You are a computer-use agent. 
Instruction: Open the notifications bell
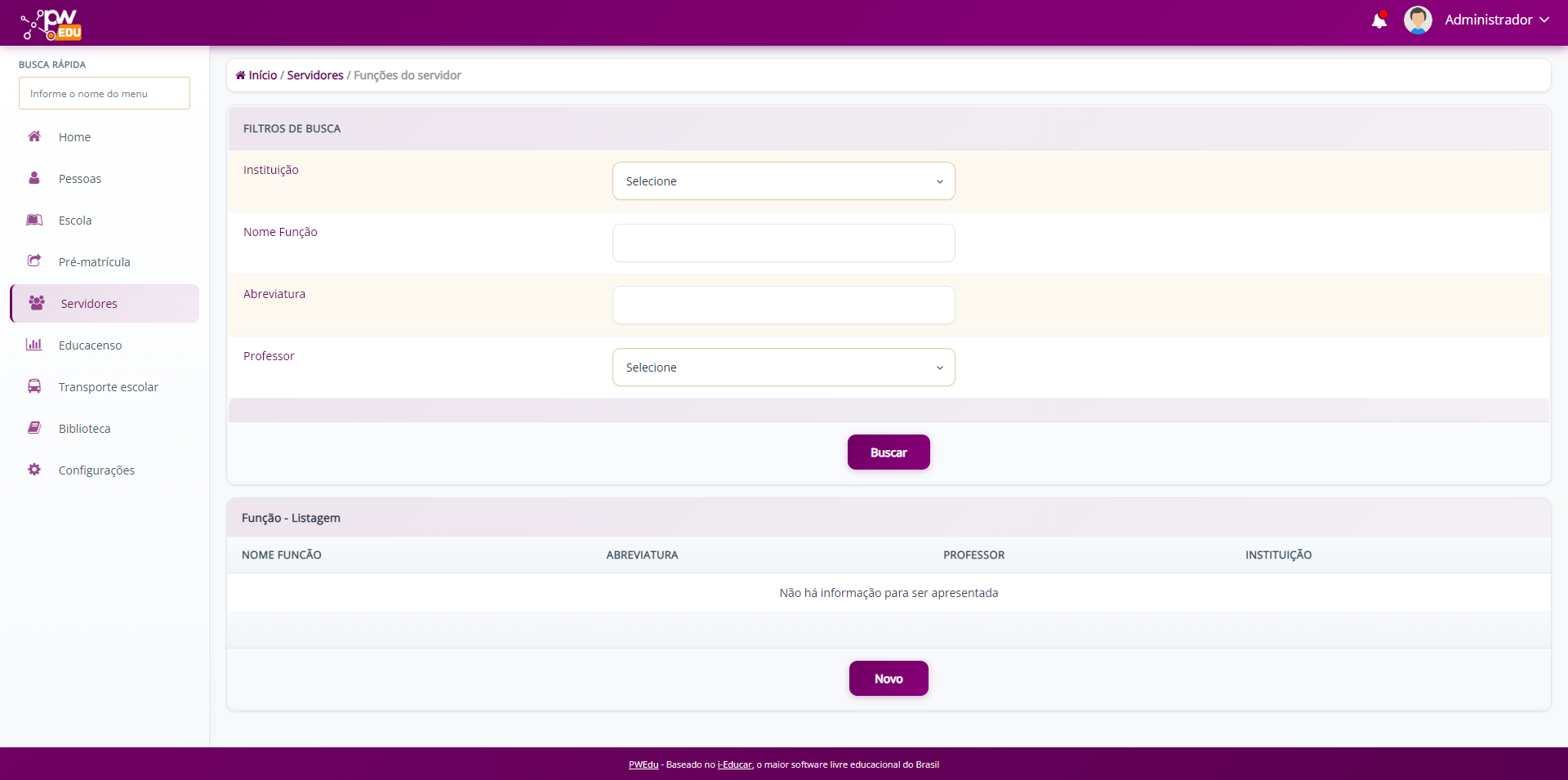click(x=1379, y=20)
